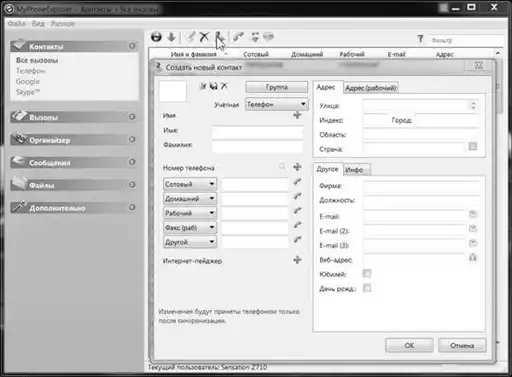The height and width of the screenshot is (377, 512).
Task: Open the Домашний phone type dropdown
Action: click(190, 199)
